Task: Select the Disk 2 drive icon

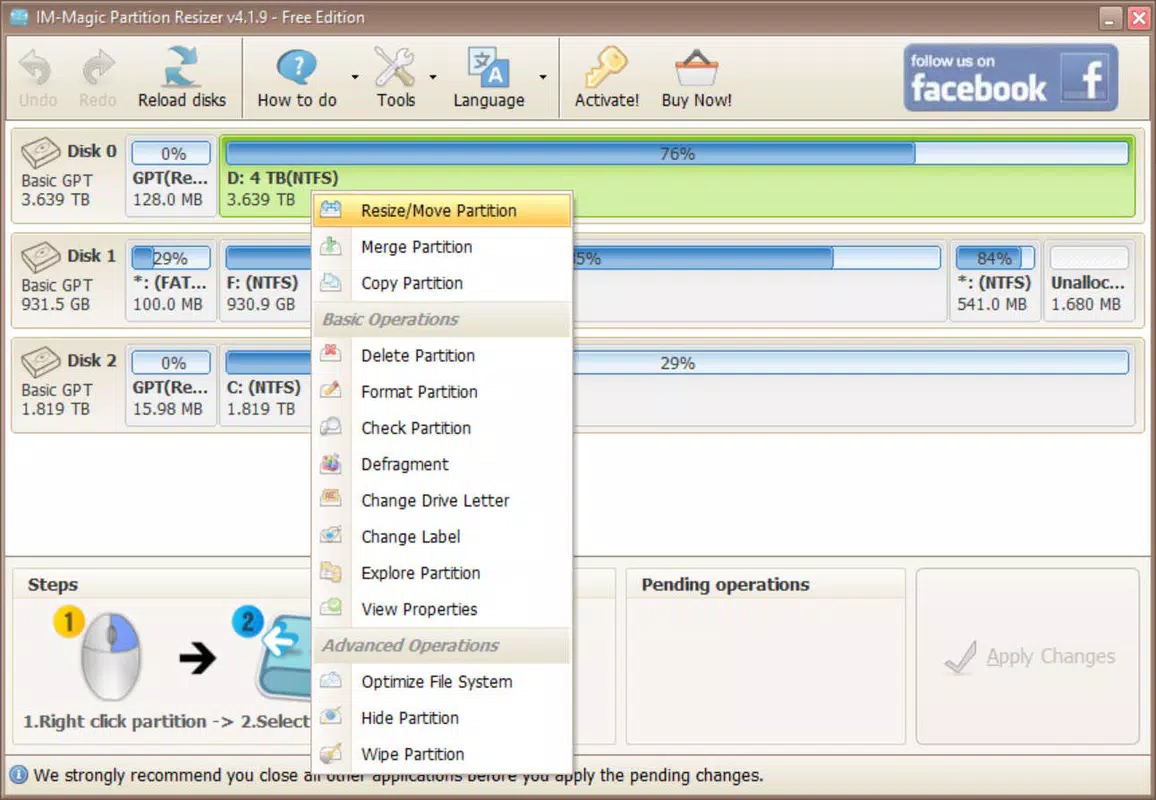Action: [x=41, y=362]
